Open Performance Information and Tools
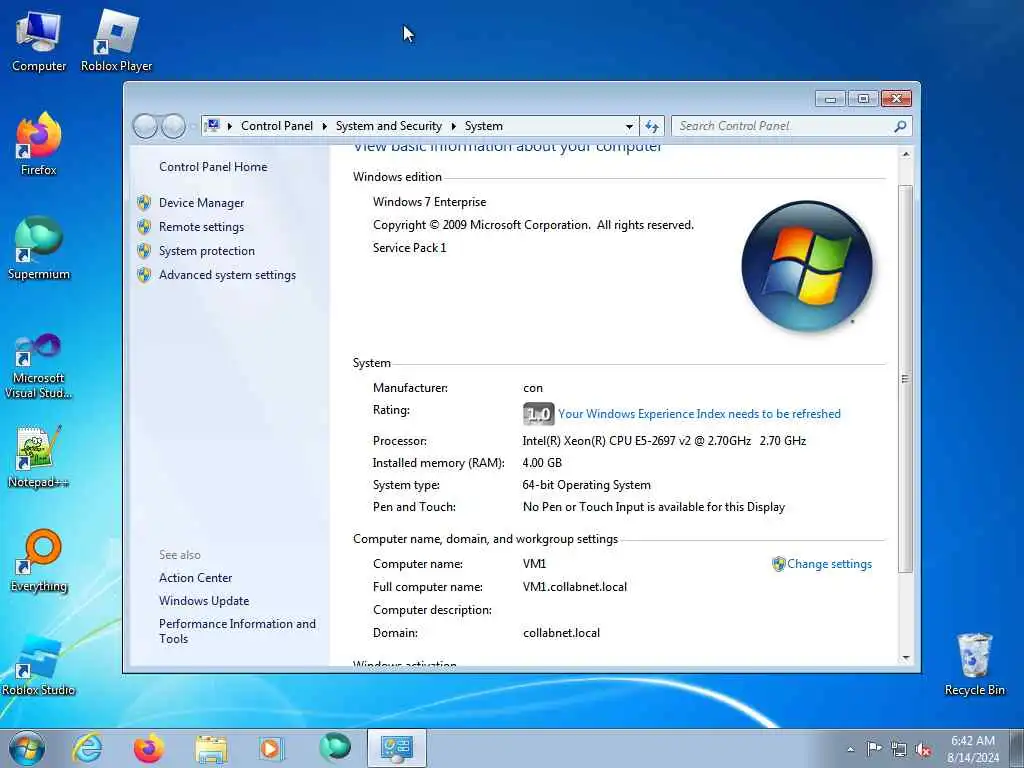Viewport: 1024px width, 768px height. point(237,631)
